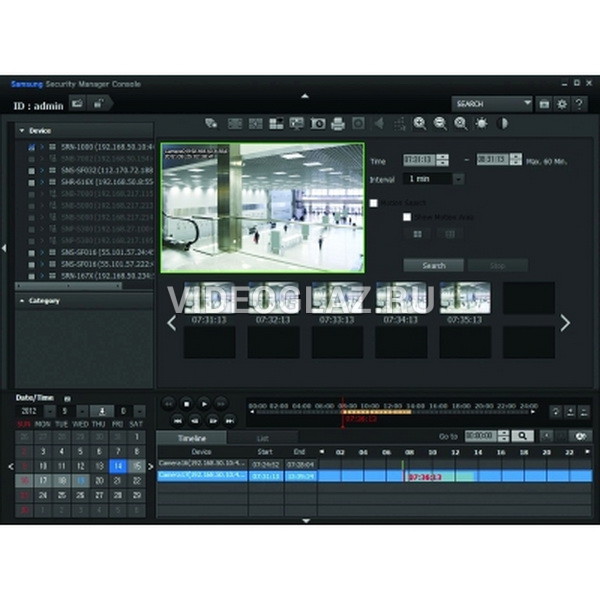Open contrast half-circle icon
This screenshot has width=600, height=600.
pyautogui.click(x=502, y=124)
